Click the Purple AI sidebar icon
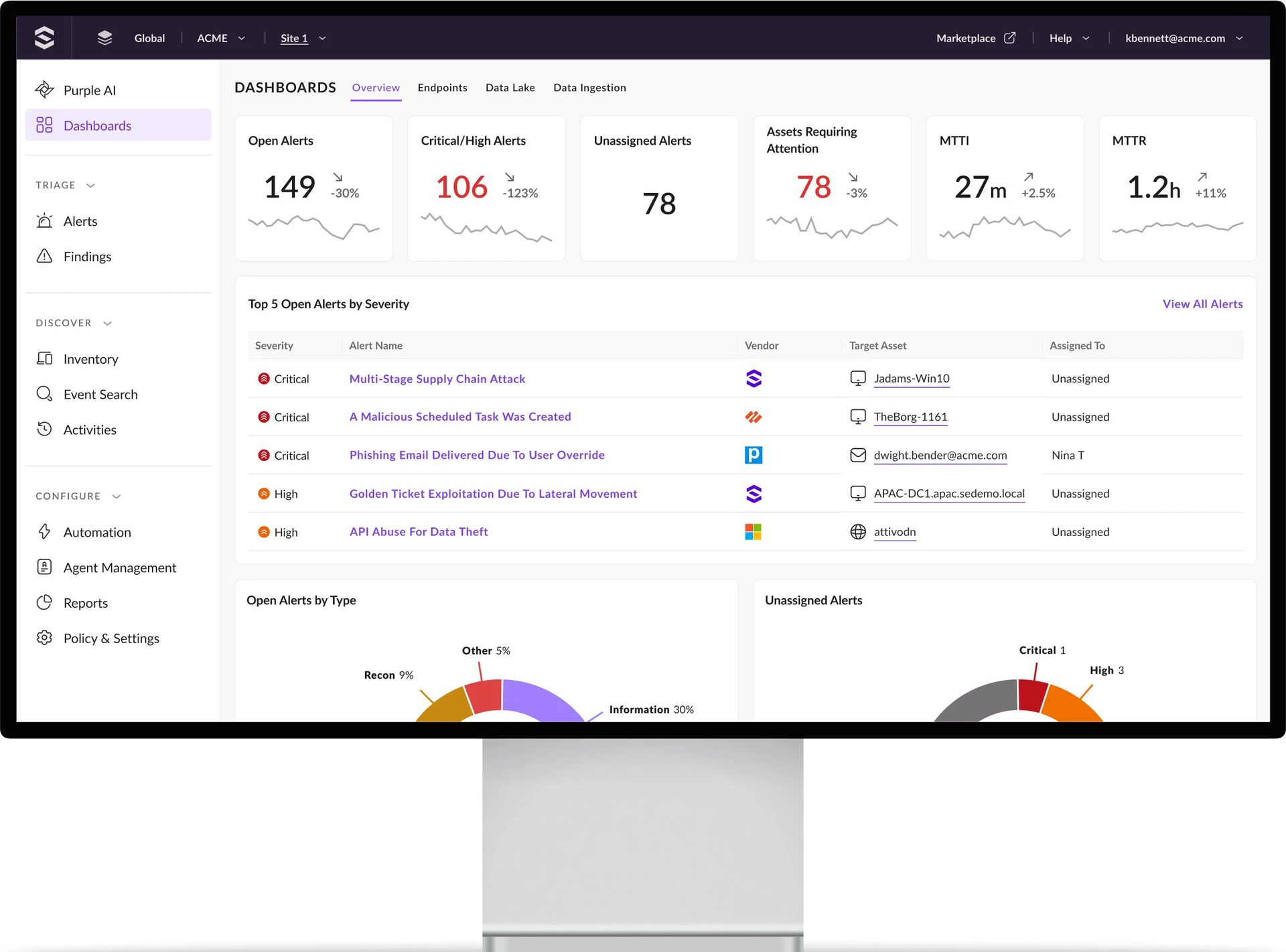The height and width of the screenshot is (952, 1286). 44,90
